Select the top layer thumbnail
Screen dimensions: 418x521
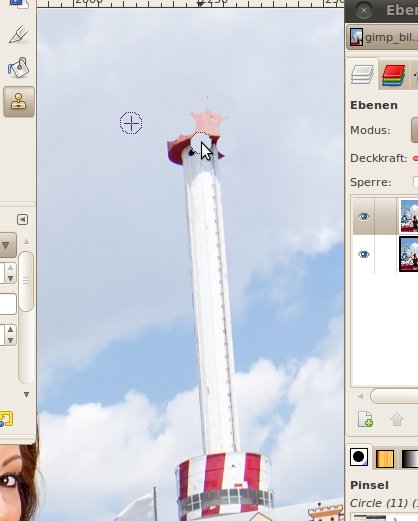(409, 216)
